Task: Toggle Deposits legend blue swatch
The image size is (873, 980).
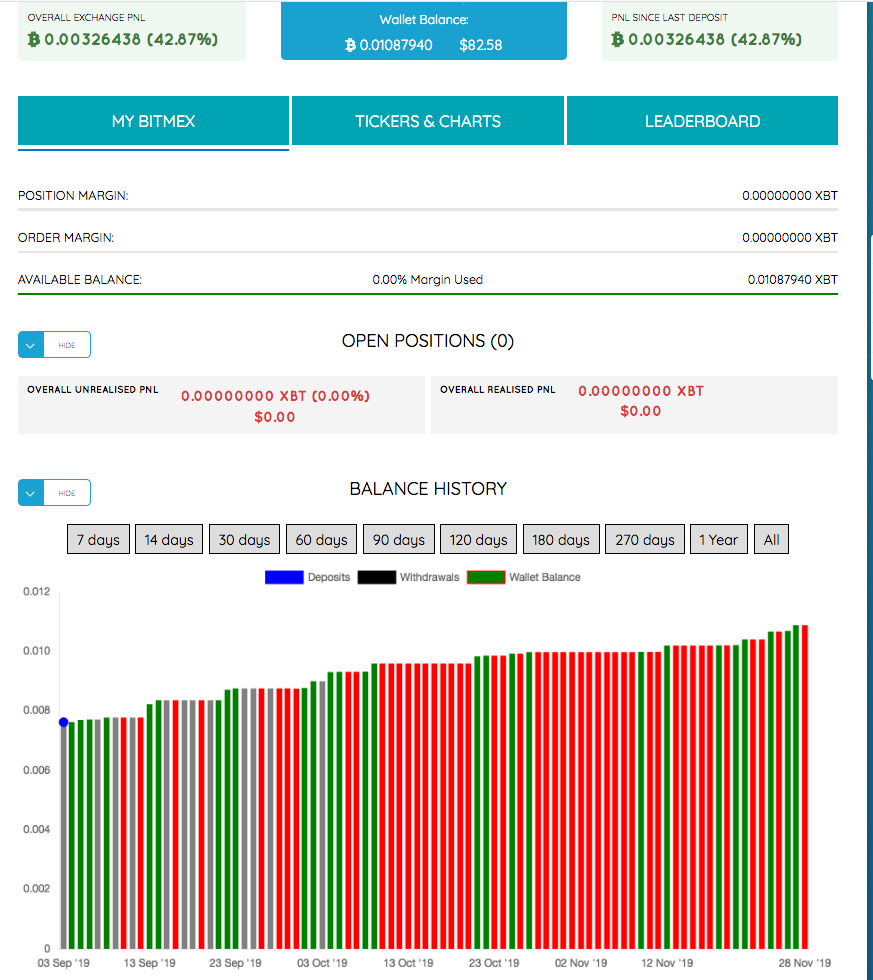Action: pos(284,578)
